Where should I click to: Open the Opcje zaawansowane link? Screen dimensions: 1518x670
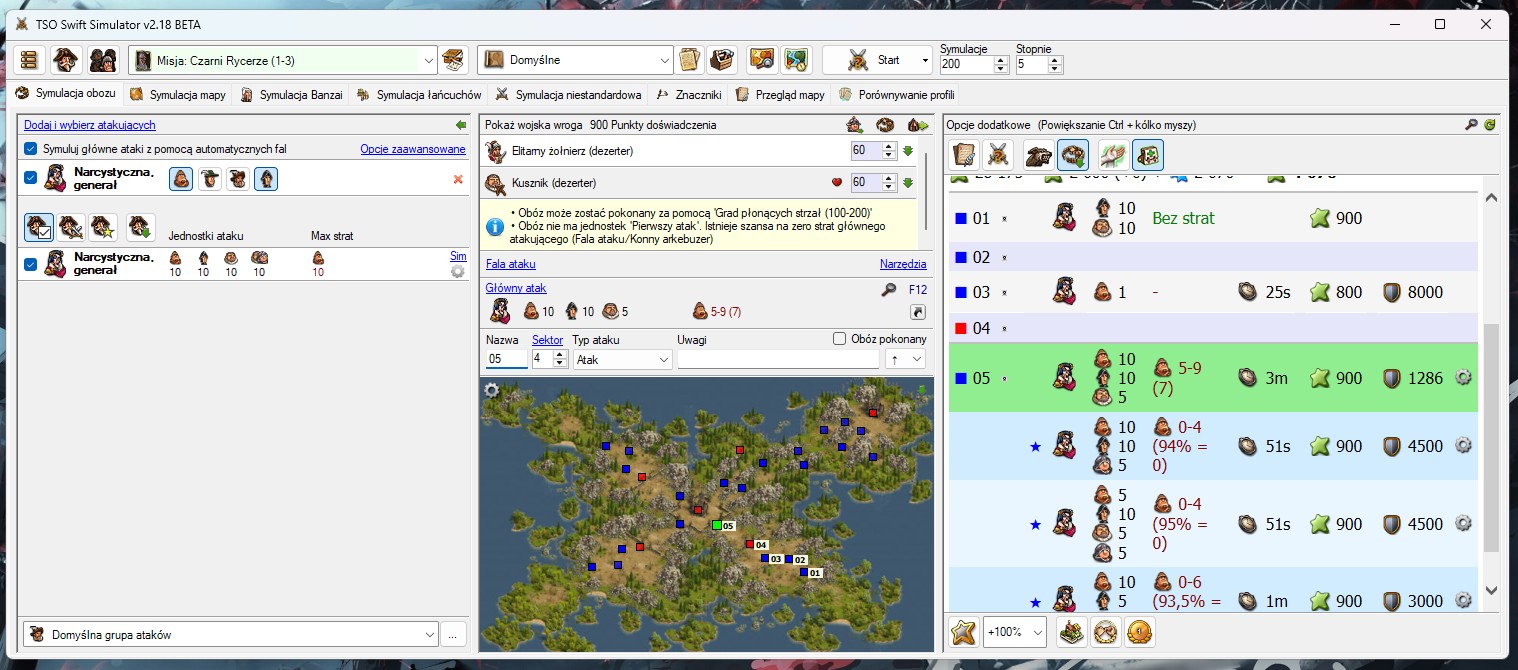[413, 149]
